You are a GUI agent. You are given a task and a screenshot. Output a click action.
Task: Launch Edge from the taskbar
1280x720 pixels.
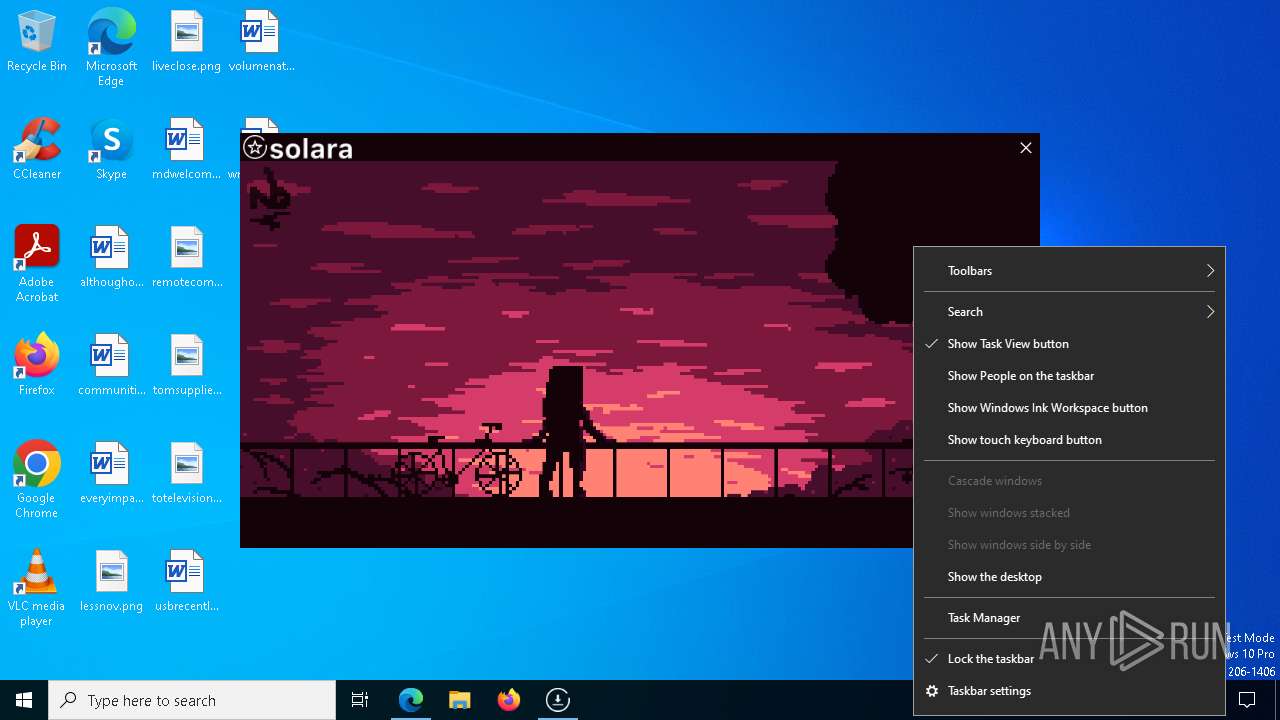coord(411,700)
